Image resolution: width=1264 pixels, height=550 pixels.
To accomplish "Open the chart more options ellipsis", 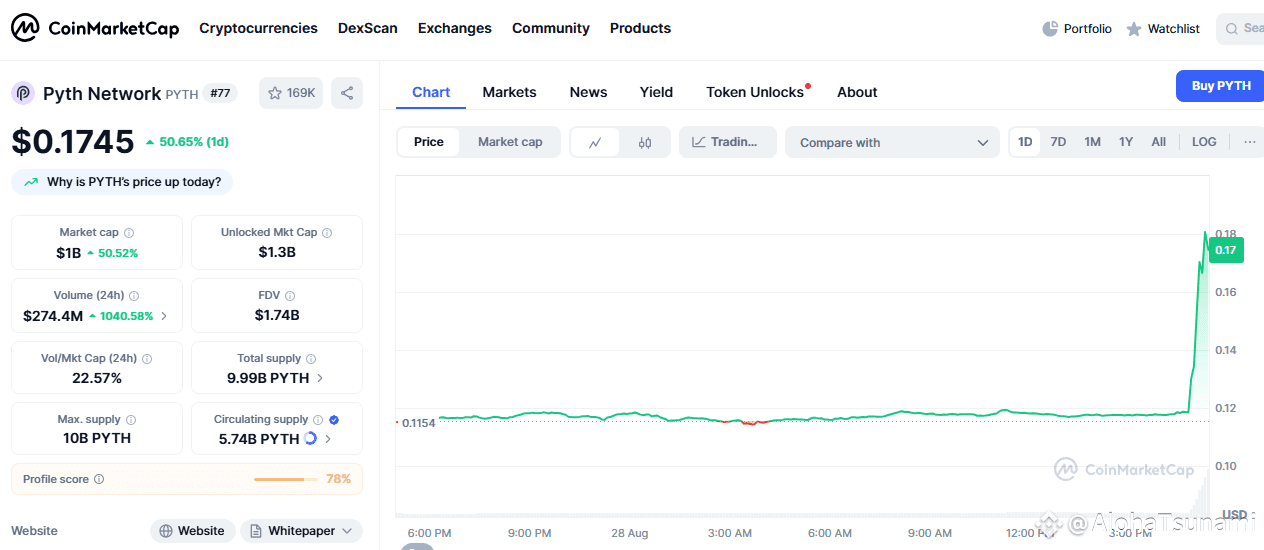I will point(1249,142).
